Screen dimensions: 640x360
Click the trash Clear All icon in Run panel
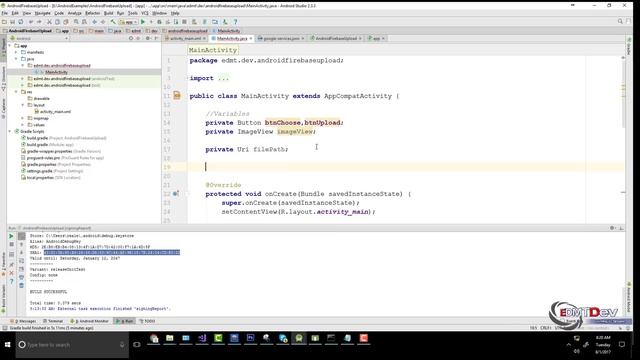point(22,285)
